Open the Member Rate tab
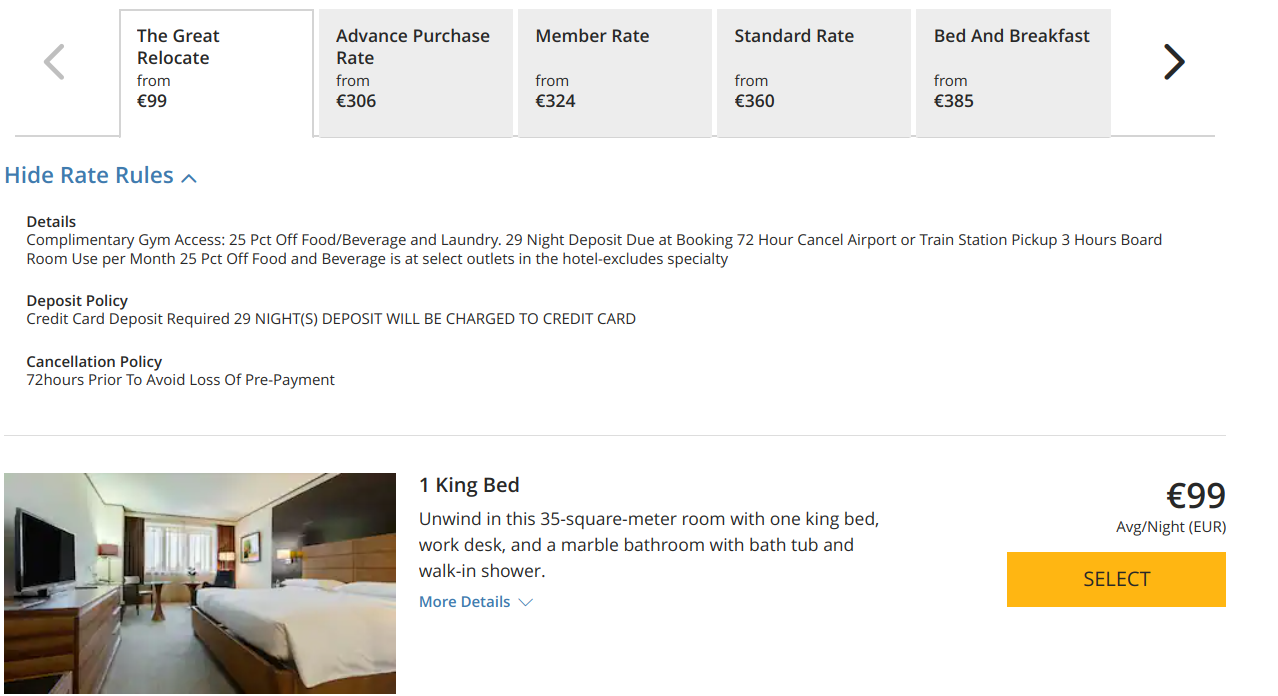Screen dimensions: 1278x696 [614, 72]
